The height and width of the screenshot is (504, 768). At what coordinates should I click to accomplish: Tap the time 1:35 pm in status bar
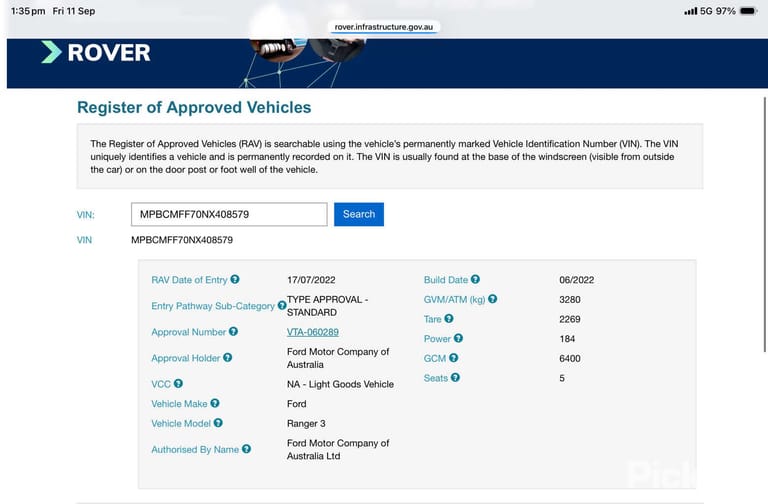click(x=28, y=11)
